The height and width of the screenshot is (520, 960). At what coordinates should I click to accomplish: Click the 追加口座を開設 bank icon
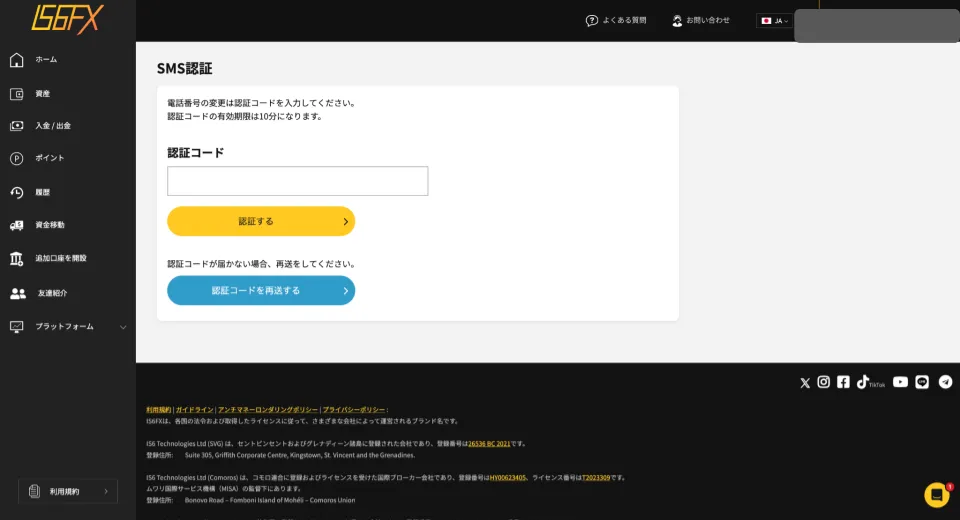click(x=17, y=258)
